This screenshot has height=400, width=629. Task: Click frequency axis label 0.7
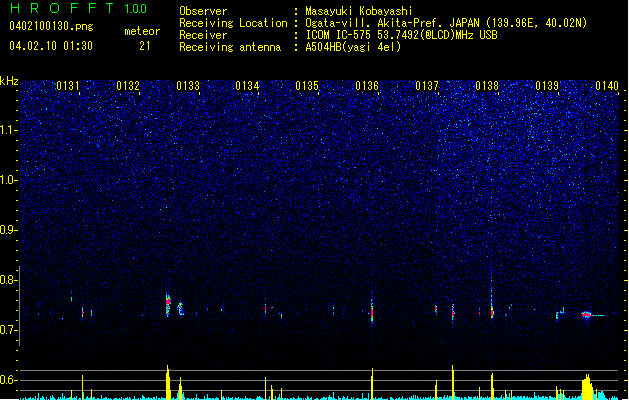[x=9, y=330]
